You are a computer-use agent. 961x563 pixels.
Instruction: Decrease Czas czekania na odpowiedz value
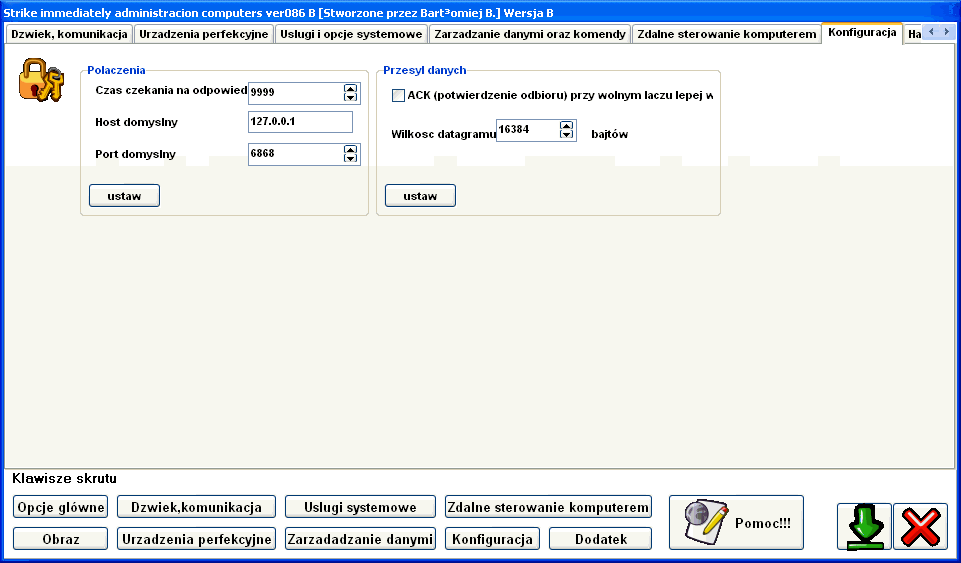click(350, 97)
